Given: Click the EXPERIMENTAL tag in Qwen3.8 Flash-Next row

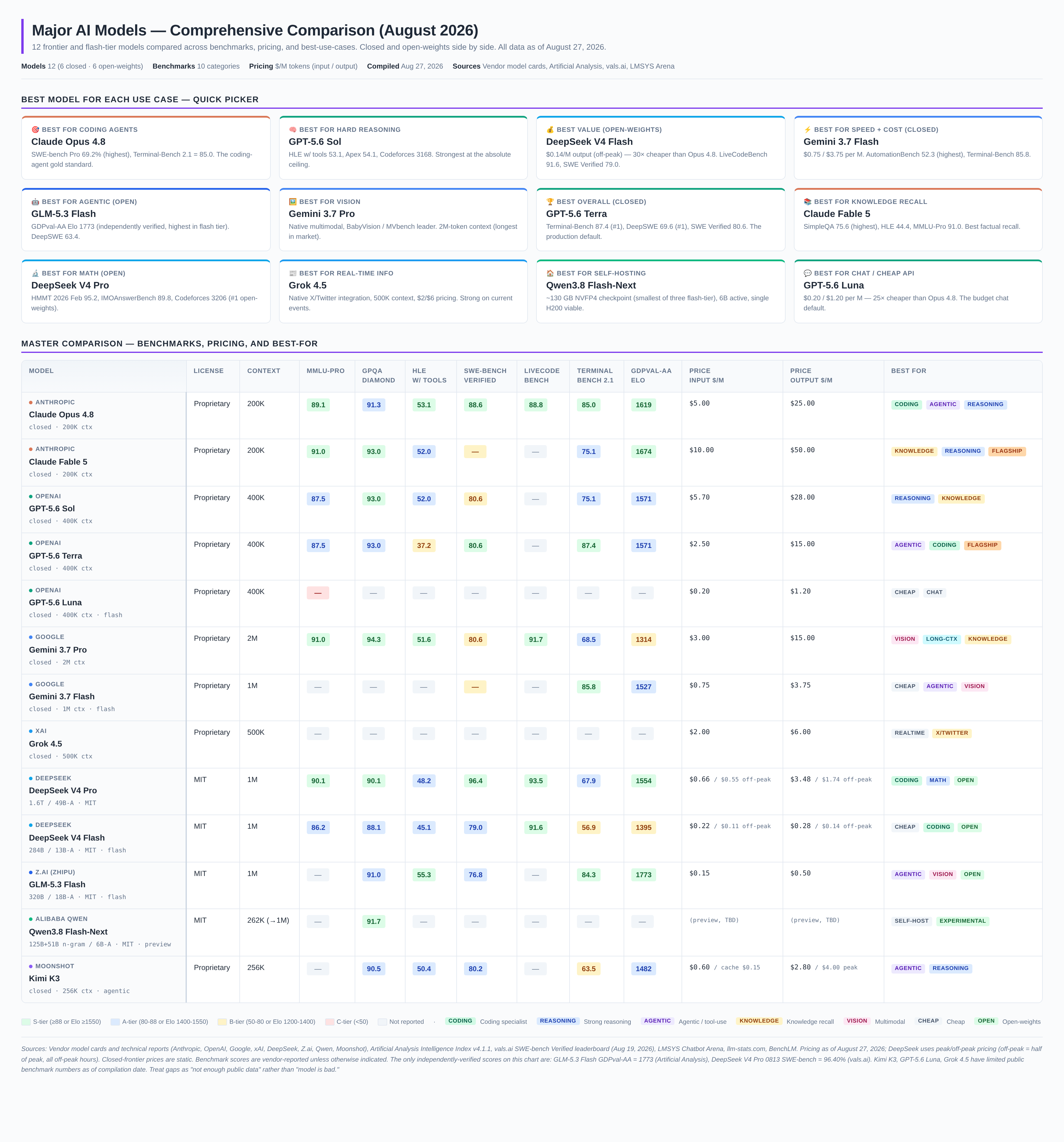Looking at the screenshot, I should coord(962,921).
